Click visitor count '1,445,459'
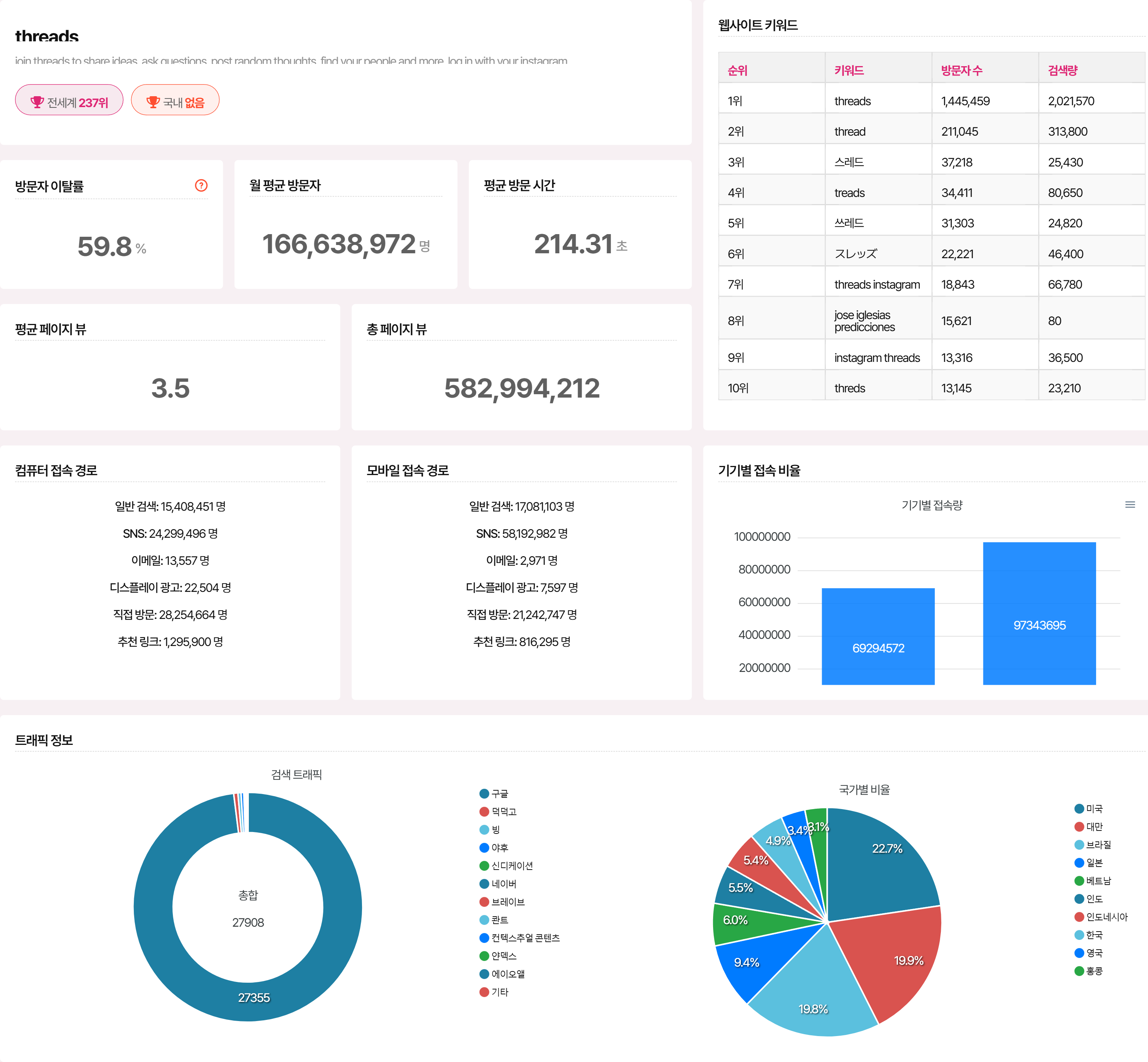The image size is (1148, 1062). [965, 101]
